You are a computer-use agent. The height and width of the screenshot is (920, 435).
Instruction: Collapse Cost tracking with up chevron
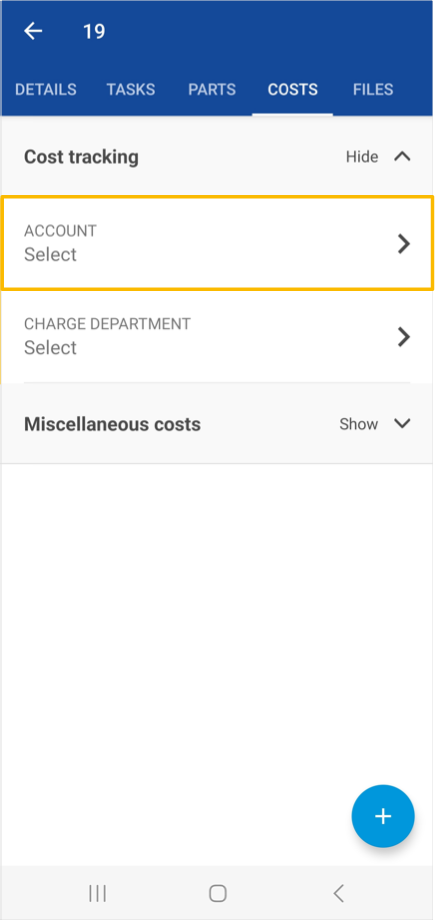click(x=402, y=157)
